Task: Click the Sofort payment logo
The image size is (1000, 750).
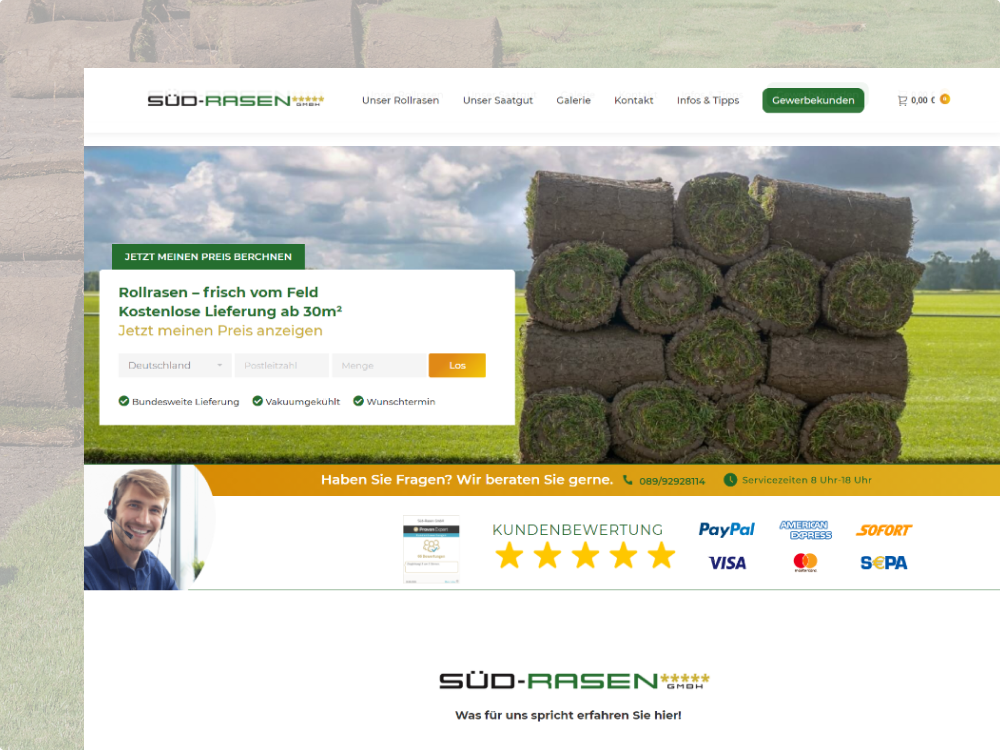Action: tap(884, 530)
